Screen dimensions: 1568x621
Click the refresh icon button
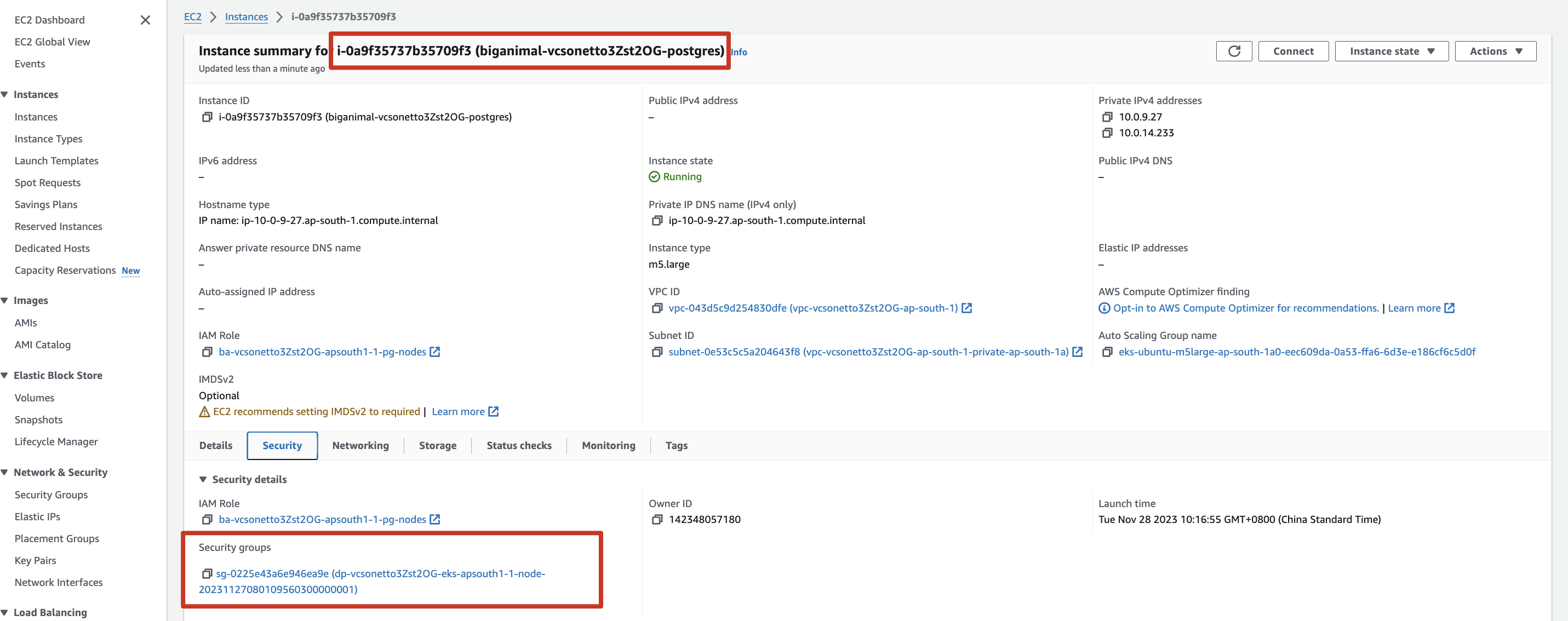[1234, 51]
